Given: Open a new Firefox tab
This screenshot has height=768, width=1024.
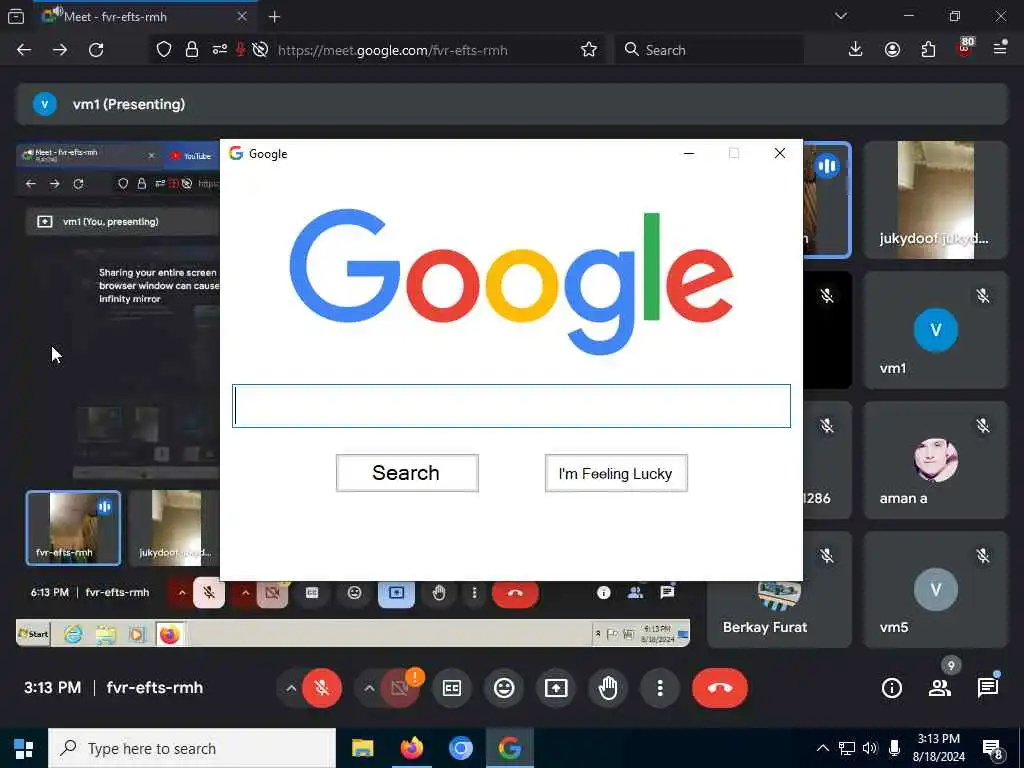Looking at the screenshot, I should click(x=274, y=17).
